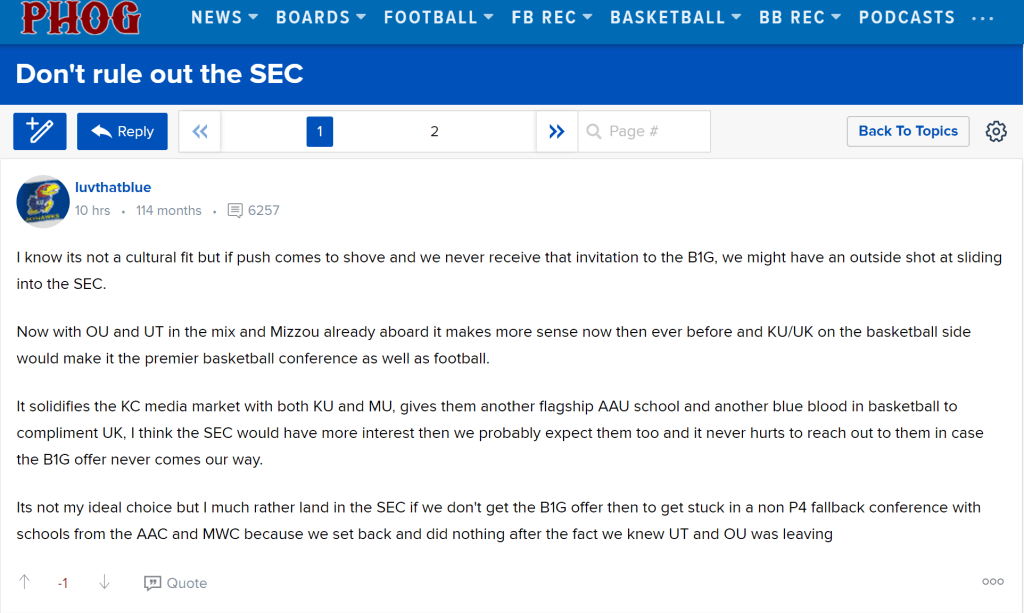This screenshot has width=1024, height=613.
Task: Upvote the post by luvthatblue
Action: [x=25, y=582]
